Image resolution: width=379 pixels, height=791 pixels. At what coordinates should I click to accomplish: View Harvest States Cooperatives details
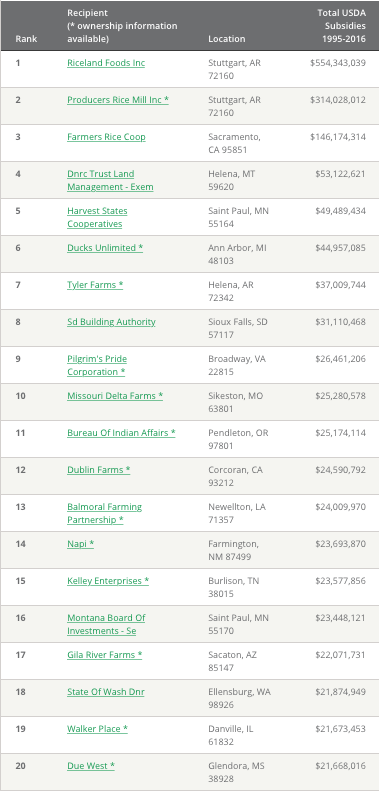97,217
